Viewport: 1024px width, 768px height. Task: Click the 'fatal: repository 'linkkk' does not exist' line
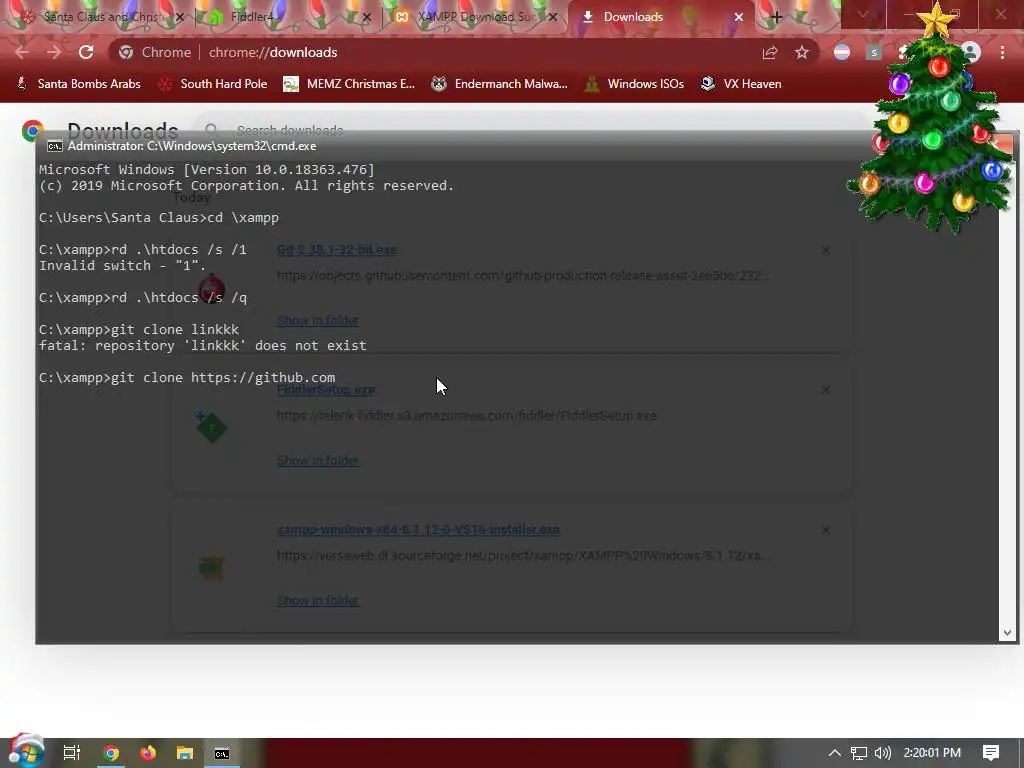(x=202, y=345)
